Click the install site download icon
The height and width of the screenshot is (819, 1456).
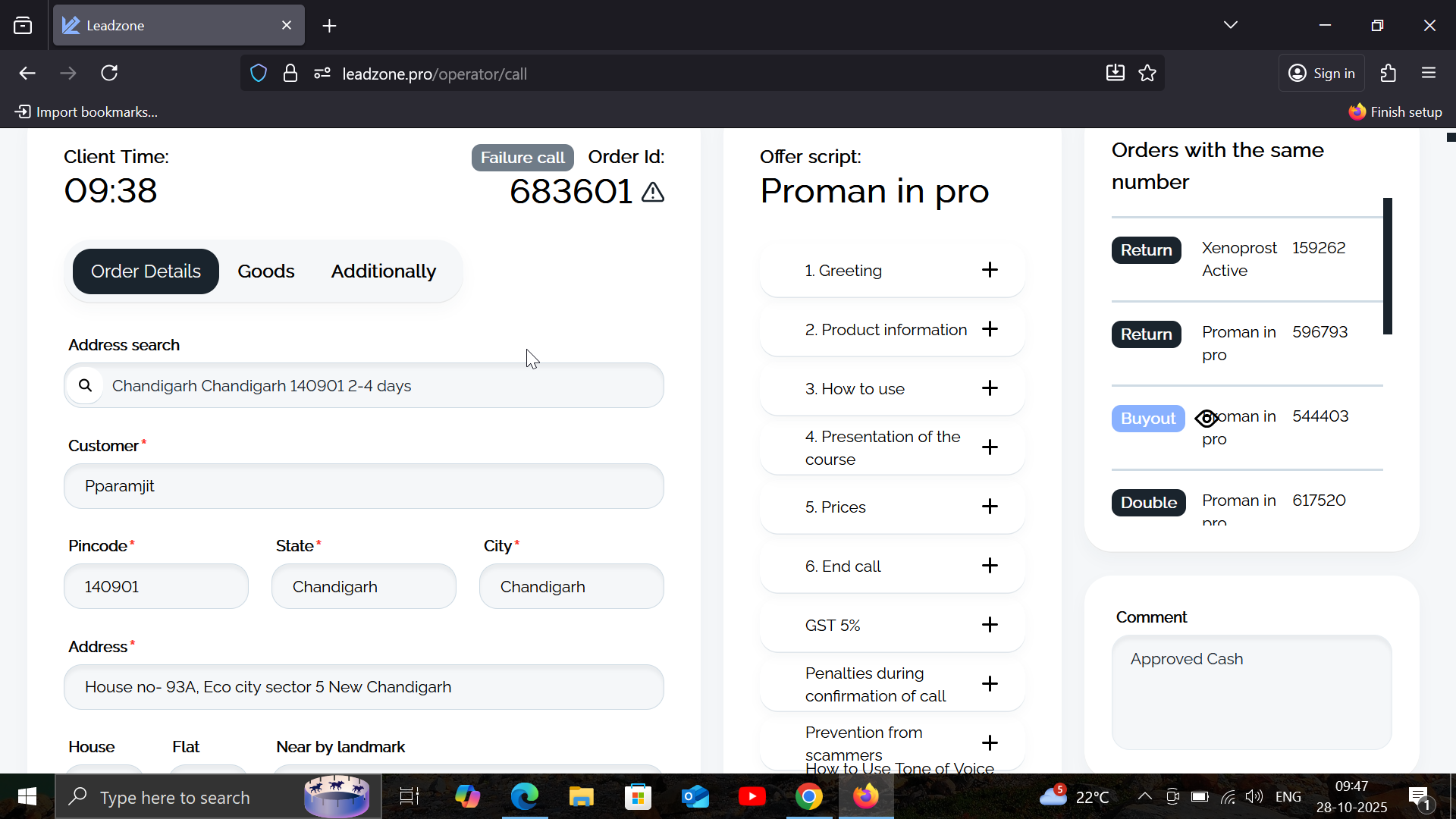point(1115,74)
